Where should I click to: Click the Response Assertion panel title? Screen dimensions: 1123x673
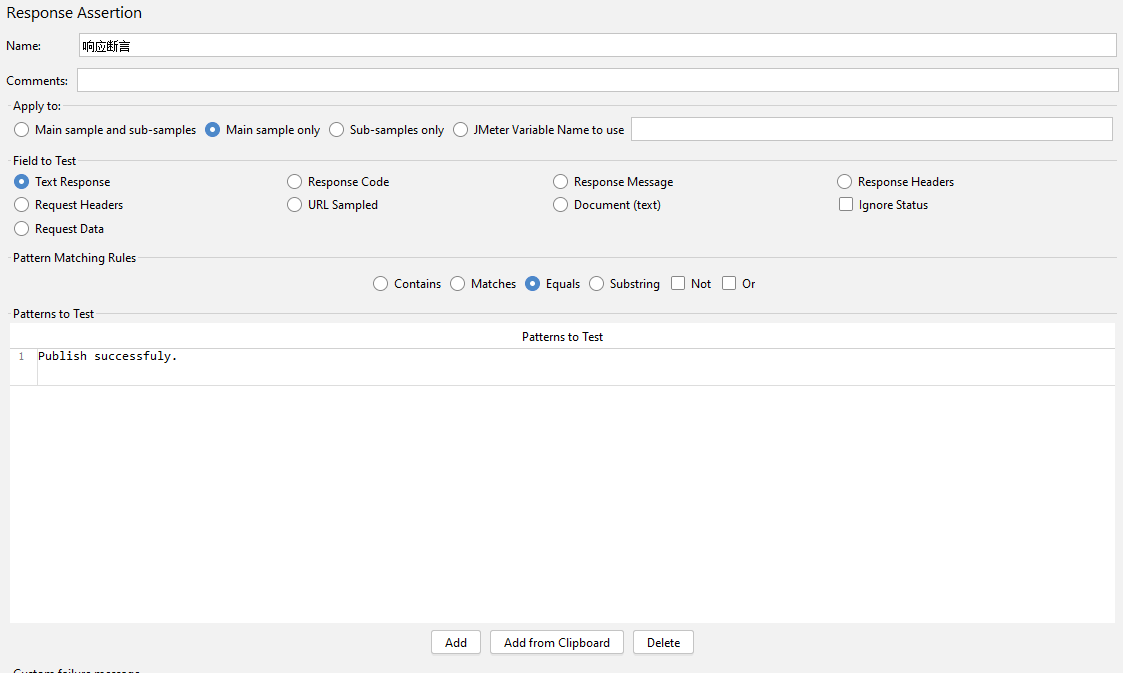(x=74, y=13)
